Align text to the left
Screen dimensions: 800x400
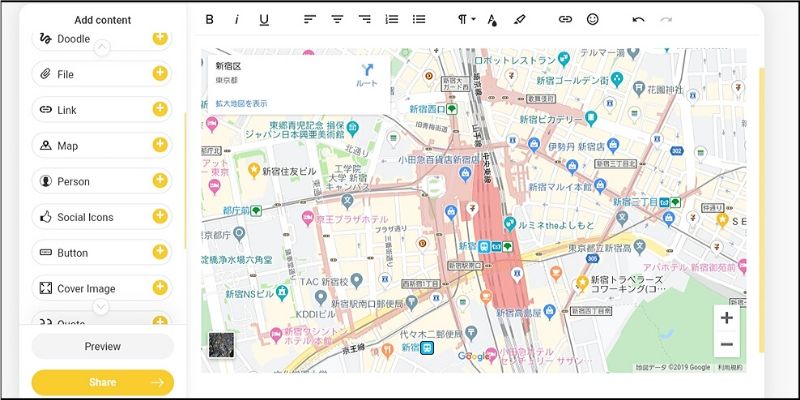310,19
